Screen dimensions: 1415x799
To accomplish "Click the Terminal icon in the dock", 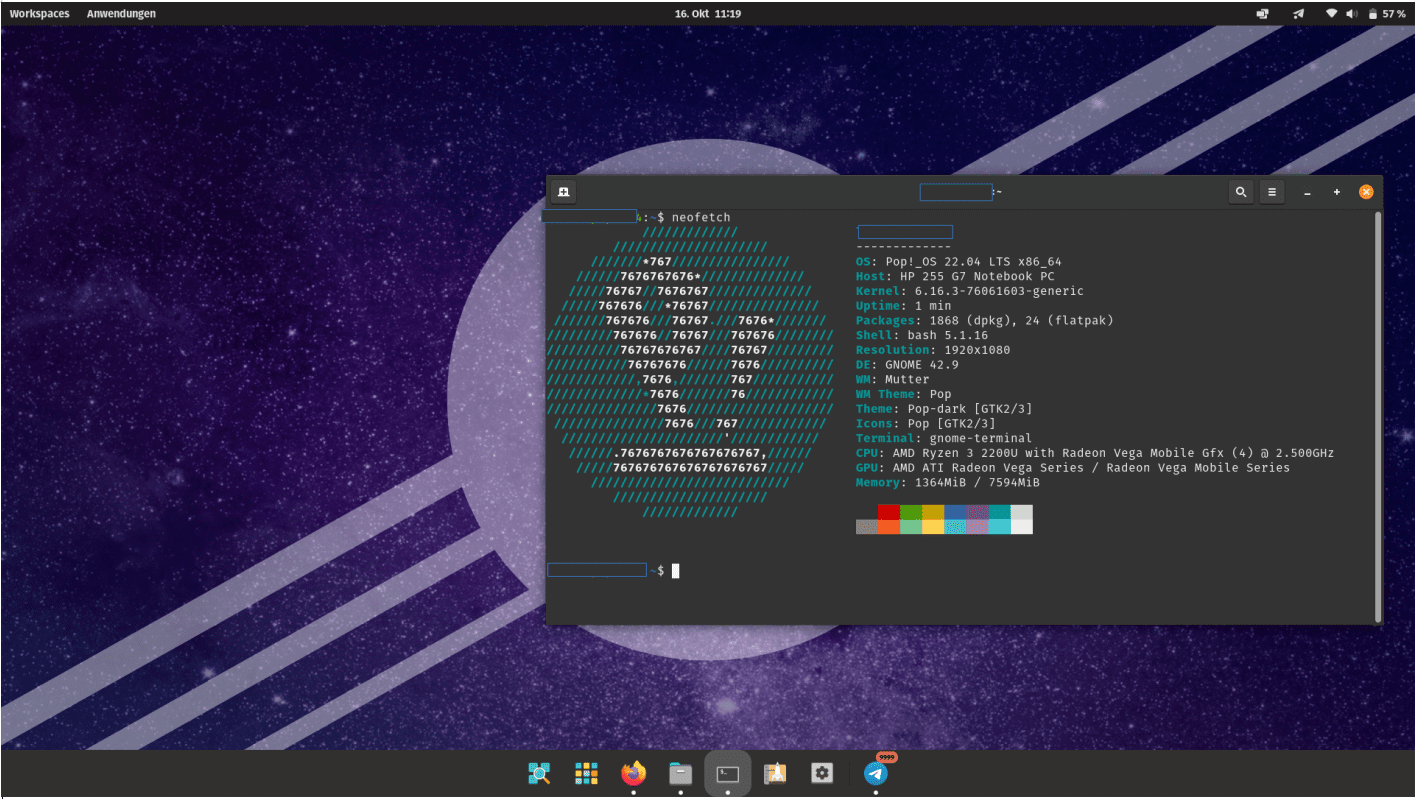I will click(728, 773).
